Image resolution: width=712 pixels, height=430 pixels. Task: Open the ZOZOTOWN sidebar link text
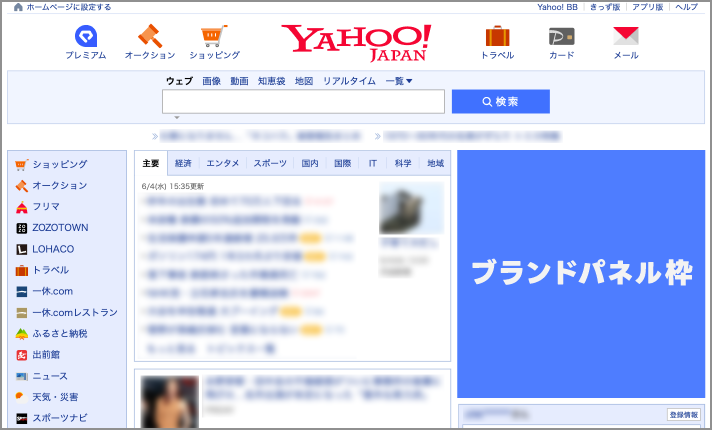click(x=60, y=228)
